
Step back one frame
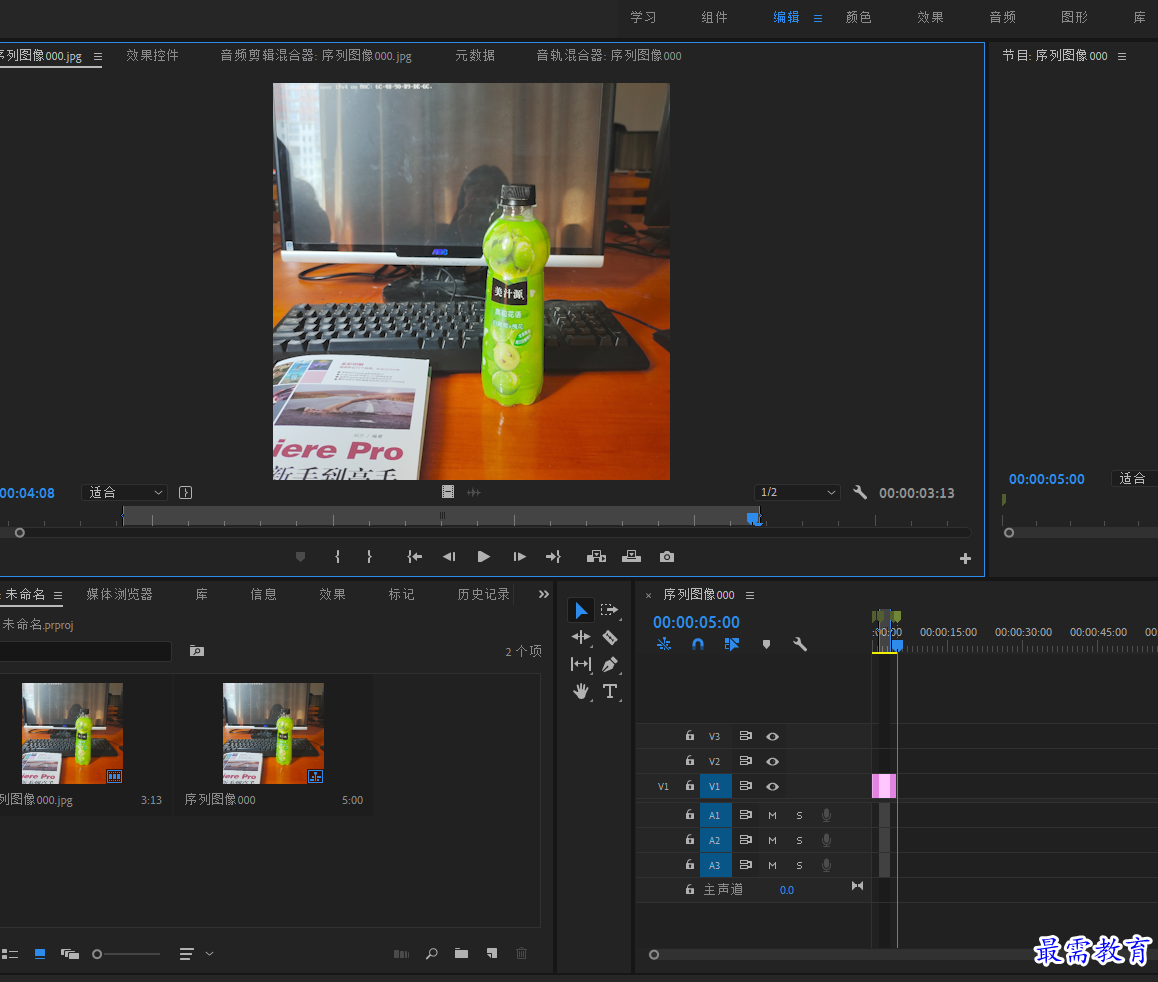[x=448, y=557]
